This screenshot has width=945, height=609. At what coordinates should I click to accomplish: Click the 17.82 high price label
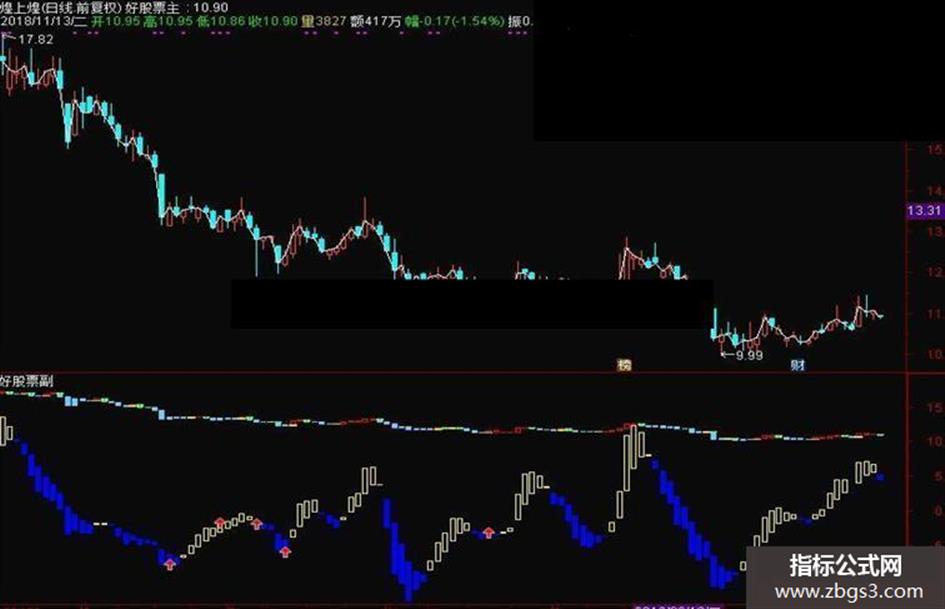(x=36, y=40)
